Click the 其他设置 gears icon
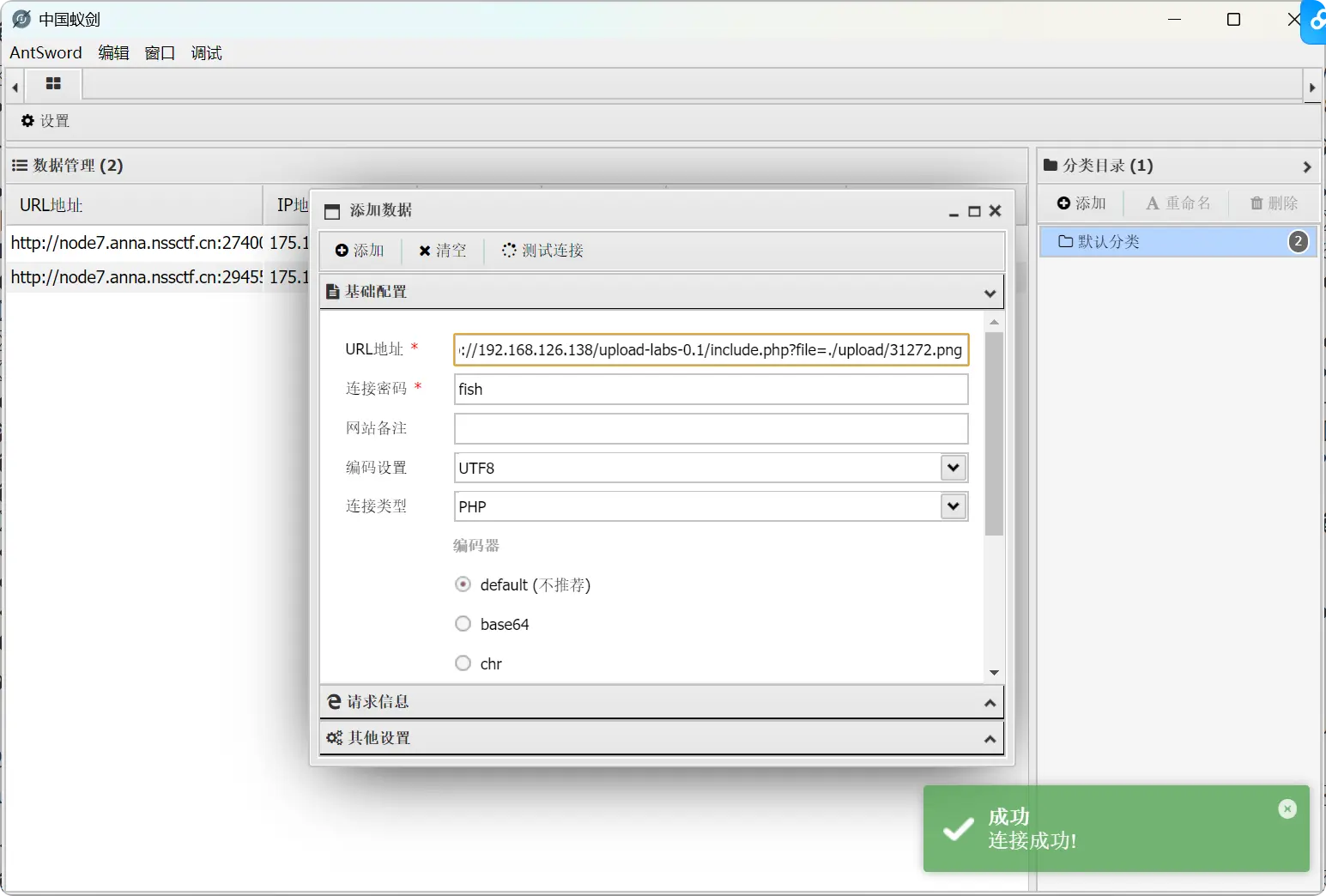The image size is (1326, 896). pyautogui.click(x=335, y=738)
